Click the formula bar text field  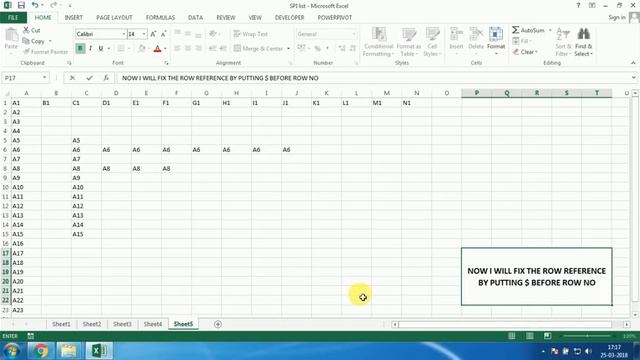pos(373,78)
